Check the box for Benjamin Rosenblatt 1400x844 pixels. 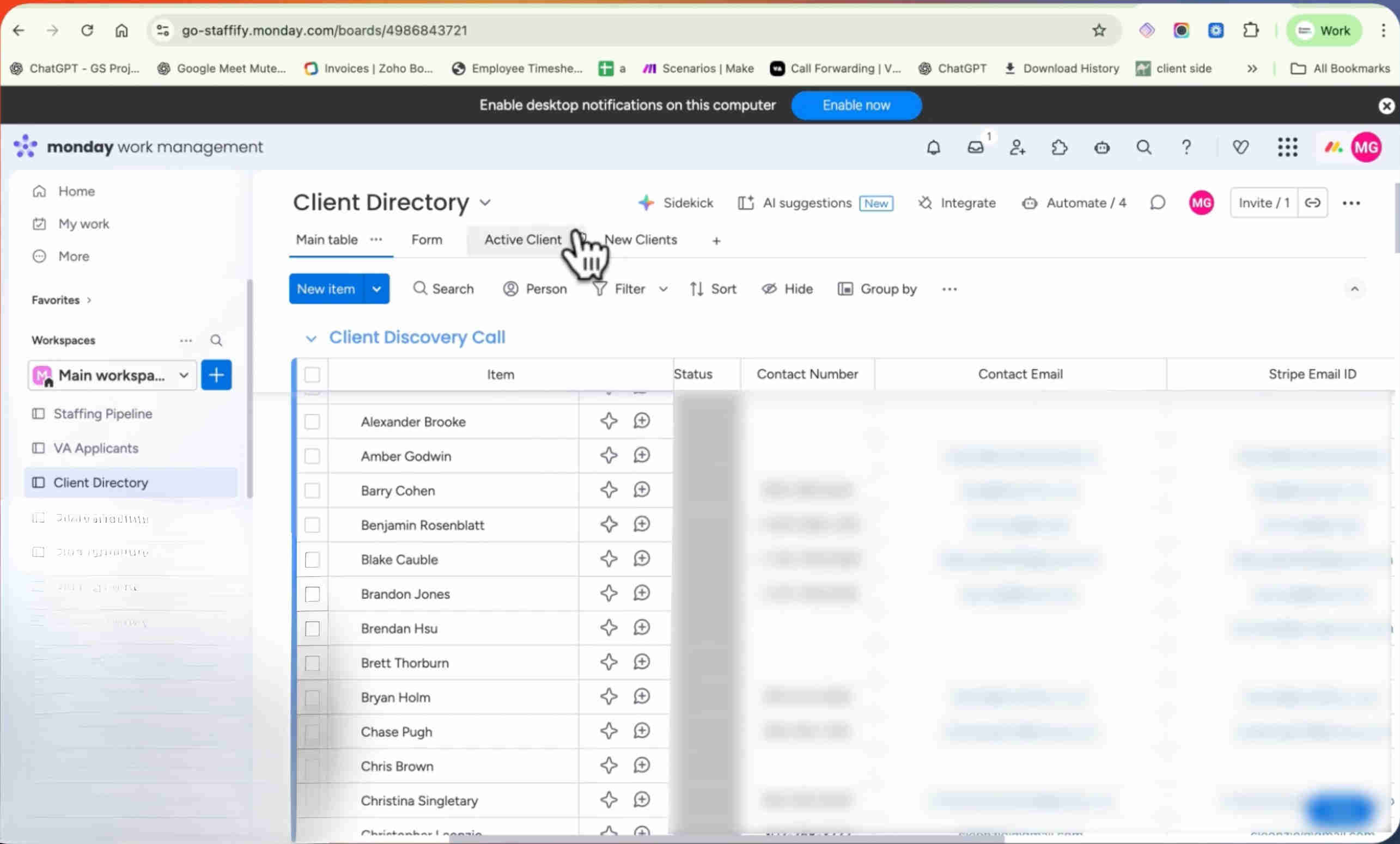(x=312, y=525)
